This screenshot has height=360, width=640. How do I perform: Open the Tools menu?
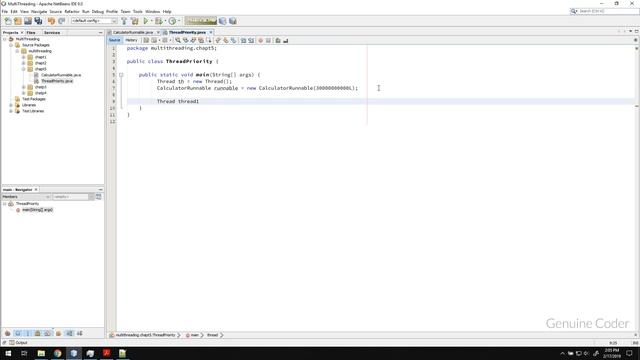(x=138, y=11)
